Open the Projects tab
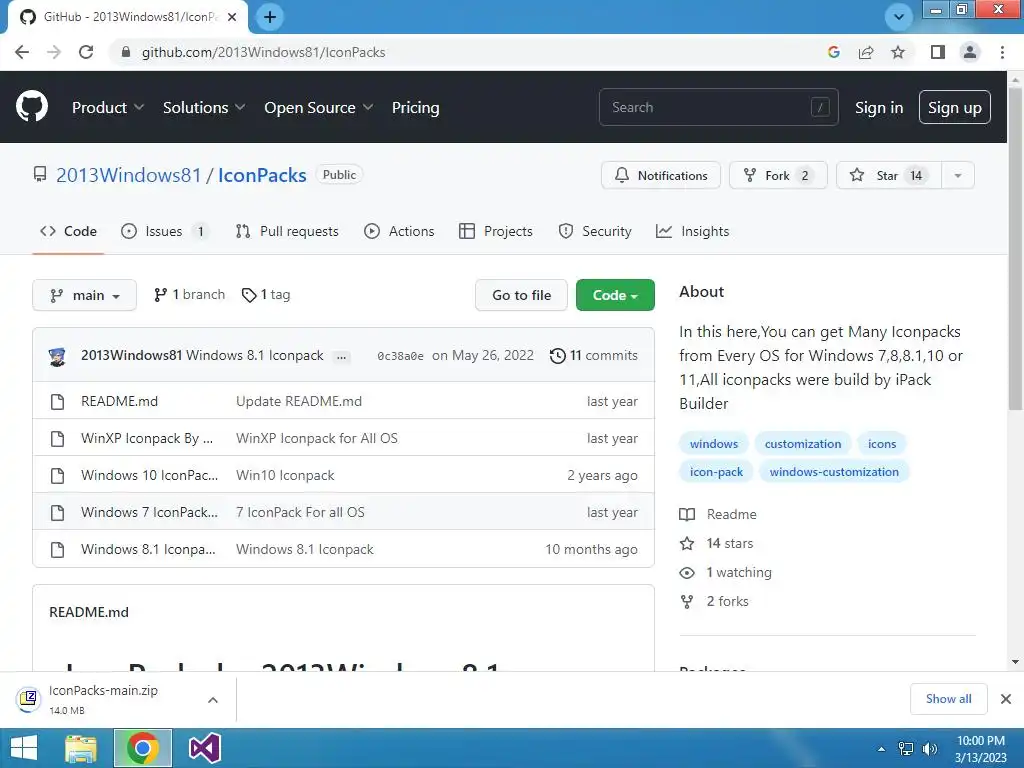The image size is (1024, 768). point(496,231)
